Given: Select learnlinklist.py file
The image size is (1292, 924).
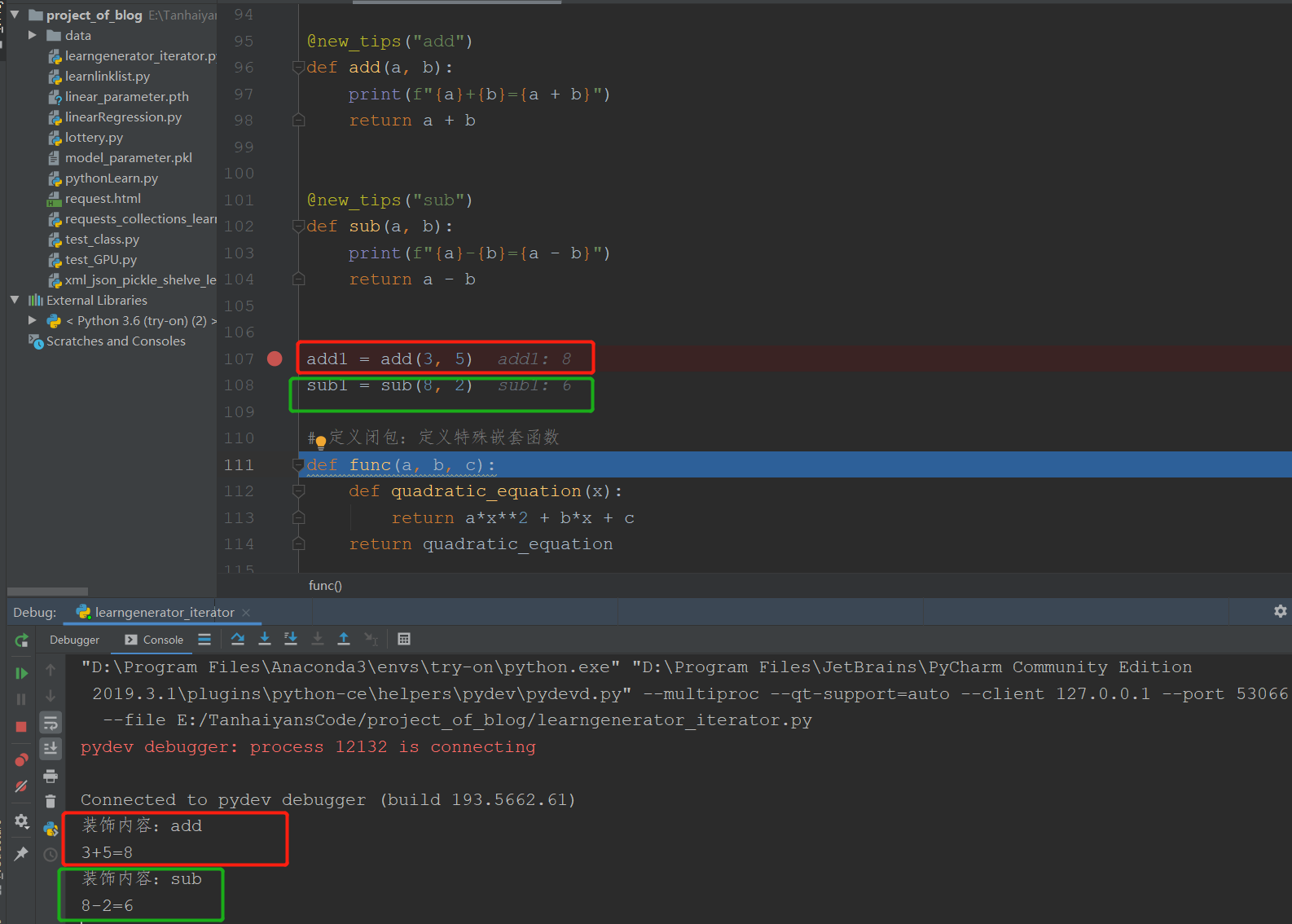Looking at the screenshot, I should (99, 76).
